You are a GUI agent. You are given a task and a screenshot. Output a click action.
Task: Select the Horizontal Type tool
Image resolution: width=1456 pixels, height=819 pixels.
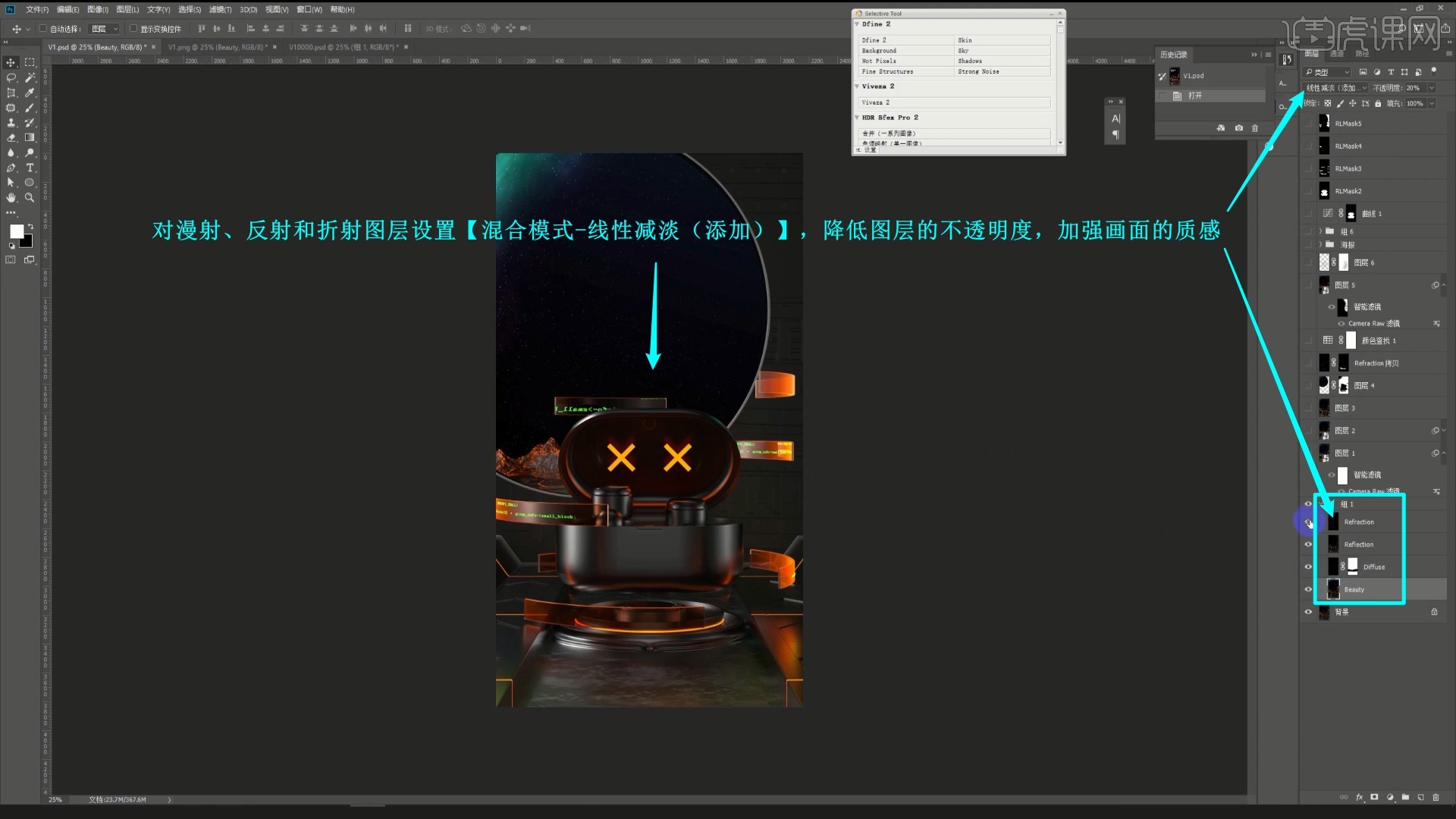point(30,168)
